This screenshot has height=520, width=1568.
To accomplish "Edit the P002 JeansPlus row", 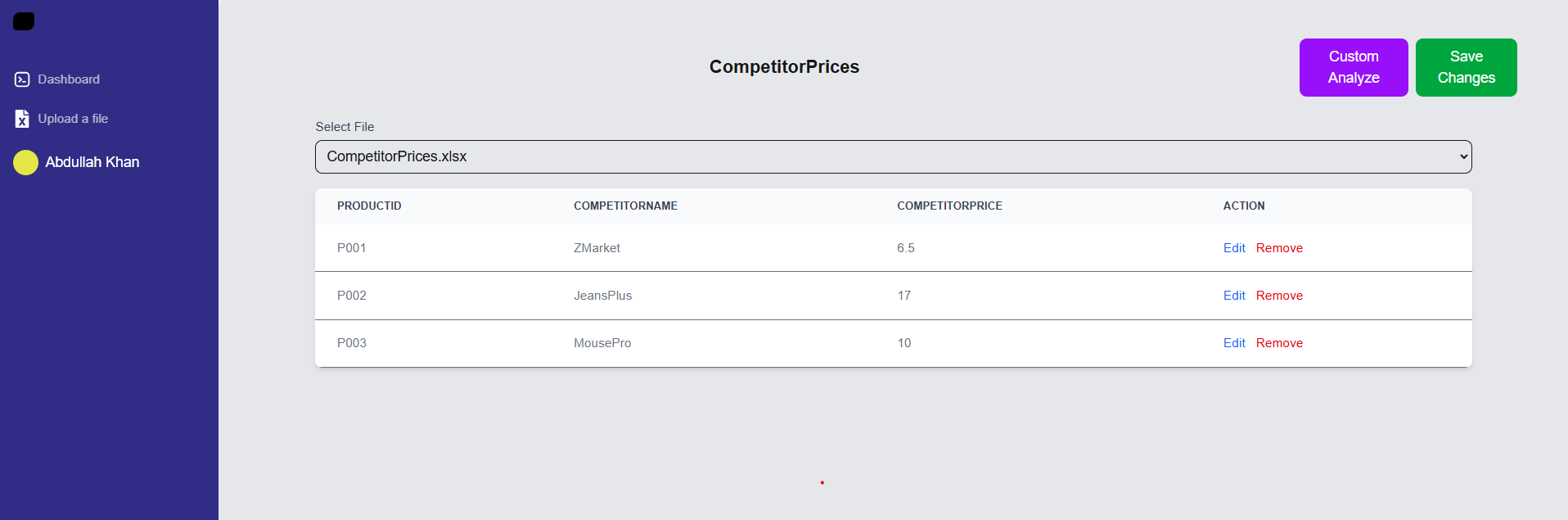I will coord(1233,296).
